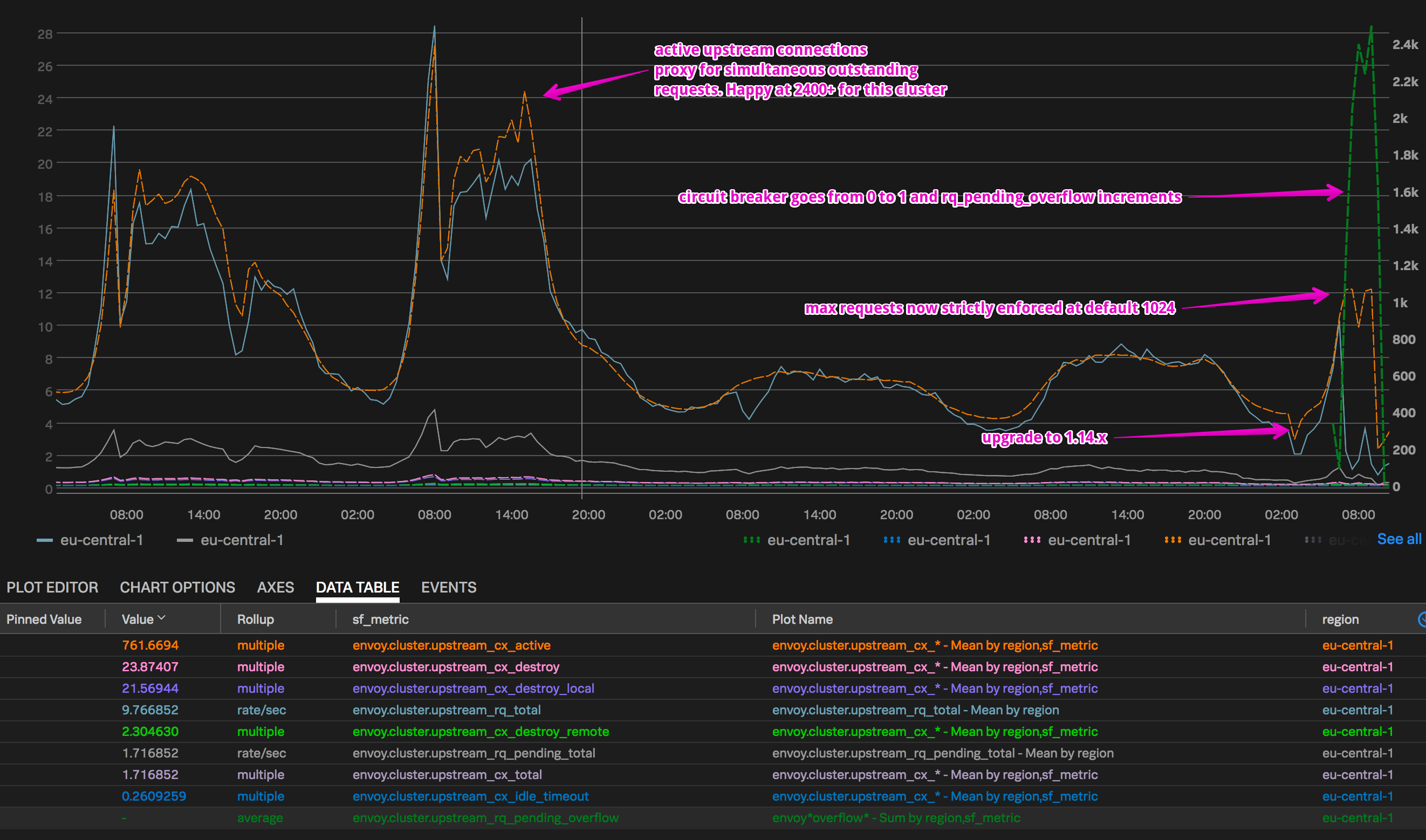Screen dimensions: 1426x840
Task: Switch to the CHART OPTIONS tab
Action: pos(176,588)
